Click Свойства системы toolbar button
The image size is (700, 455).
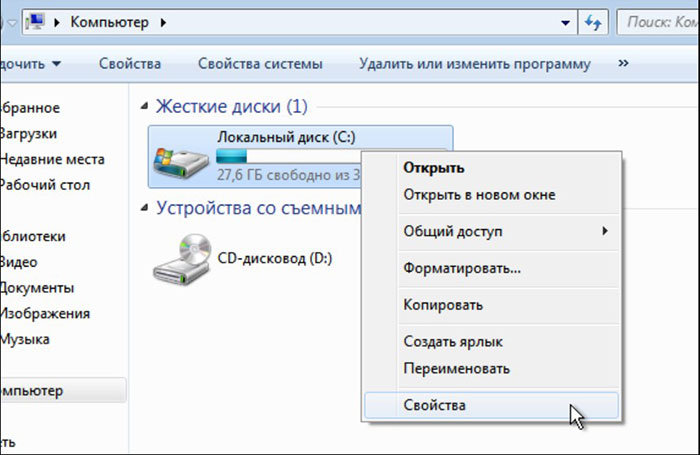pyautogui.click(x=260, y=63)
